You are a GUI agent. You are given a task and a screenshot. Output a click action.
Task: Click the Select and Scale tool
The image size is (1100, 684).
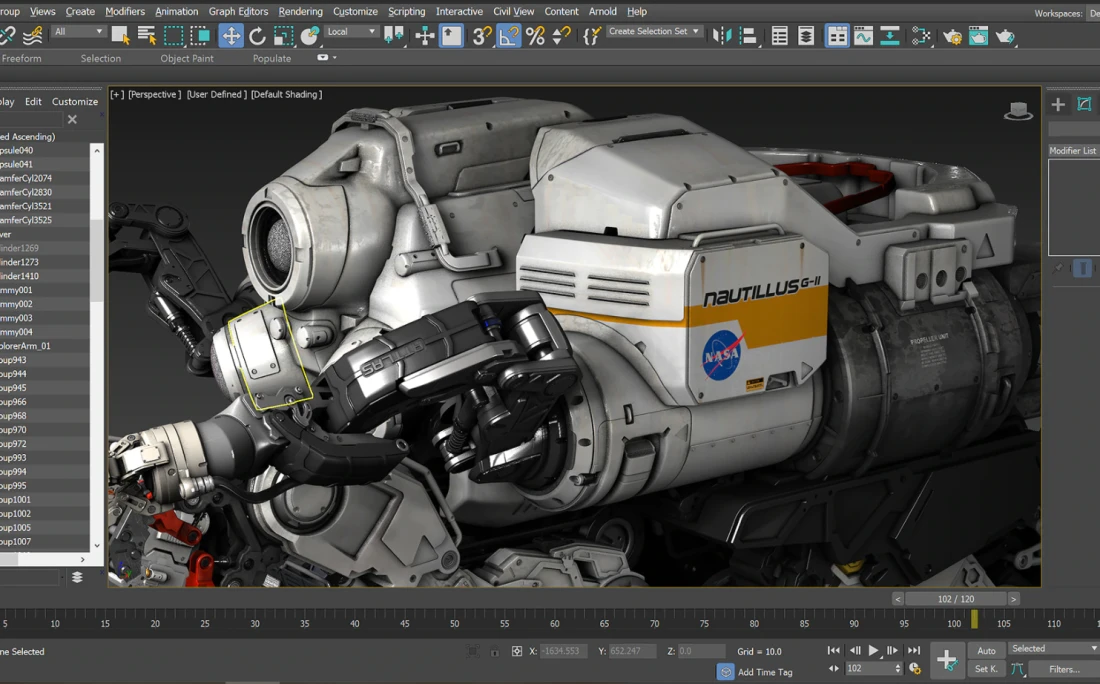[284, 36]
